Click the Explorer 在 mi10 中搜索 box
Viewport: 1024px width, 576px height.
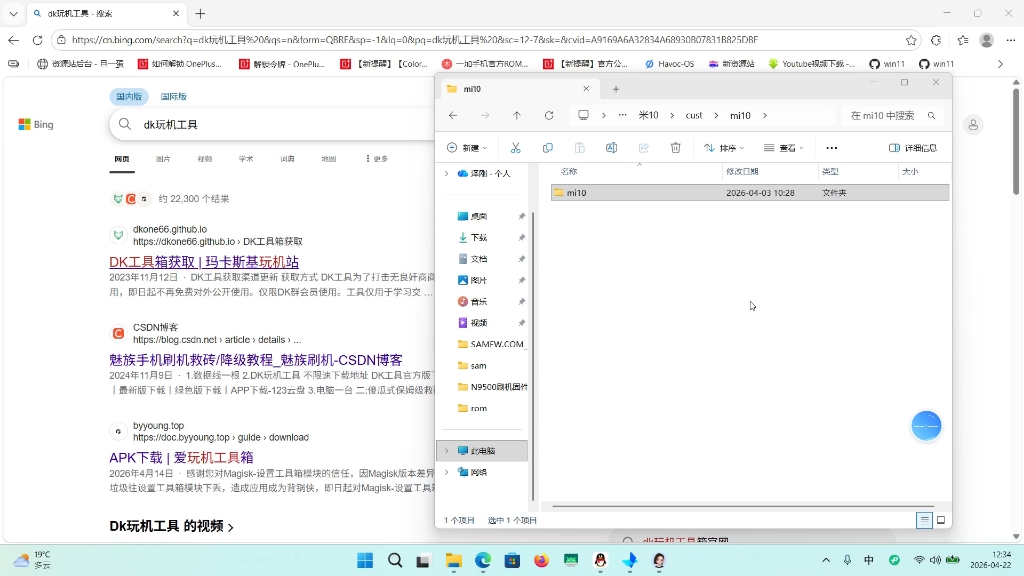coord(892,116)
